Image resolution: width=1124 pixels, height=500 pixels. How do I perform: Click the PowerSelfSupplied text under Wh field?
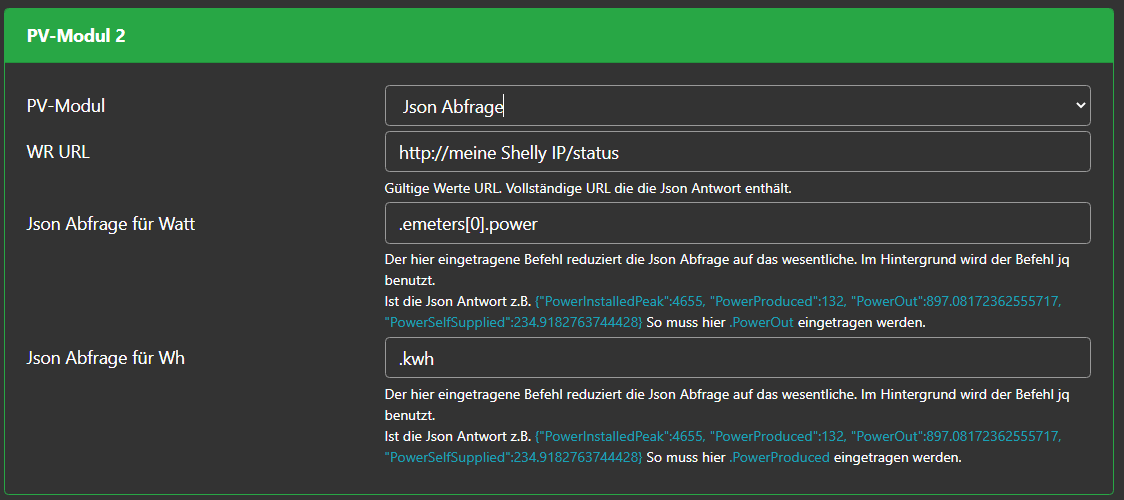(513, 457)
